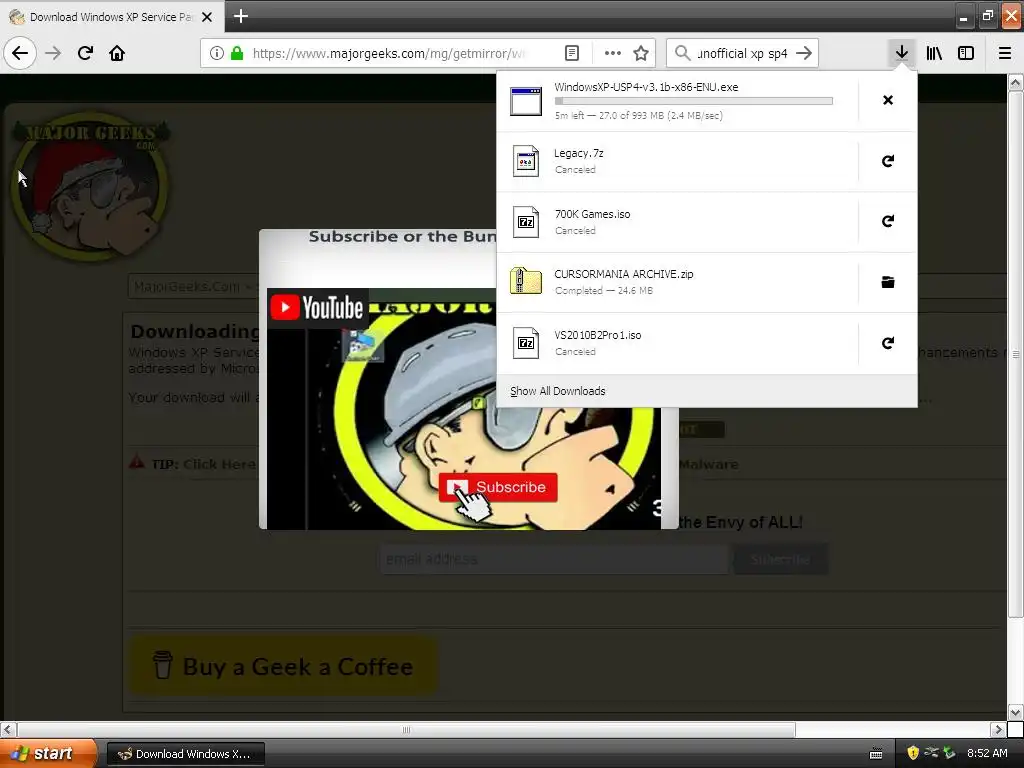Select the Download Windows XP Service Pack tab

[111, 17]
